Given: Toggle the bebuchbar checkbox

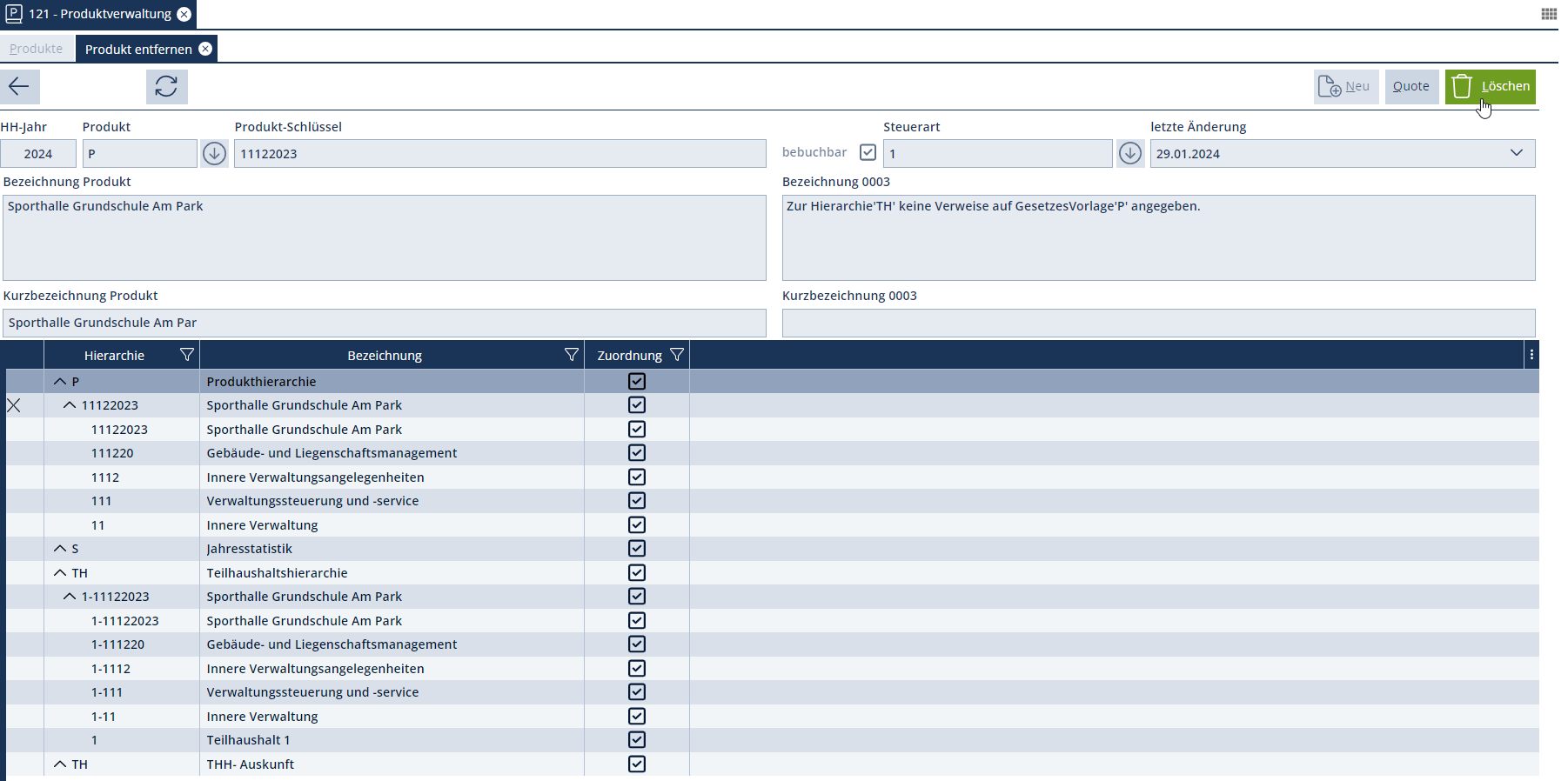Looking at the screenshot, I should [868, 152].
